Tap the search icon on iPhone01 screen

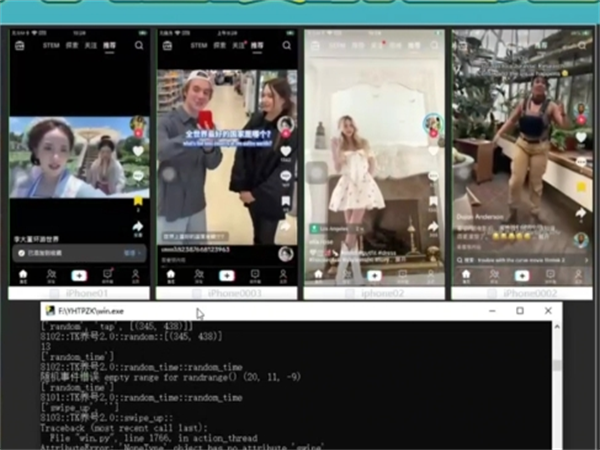point(138,45)
